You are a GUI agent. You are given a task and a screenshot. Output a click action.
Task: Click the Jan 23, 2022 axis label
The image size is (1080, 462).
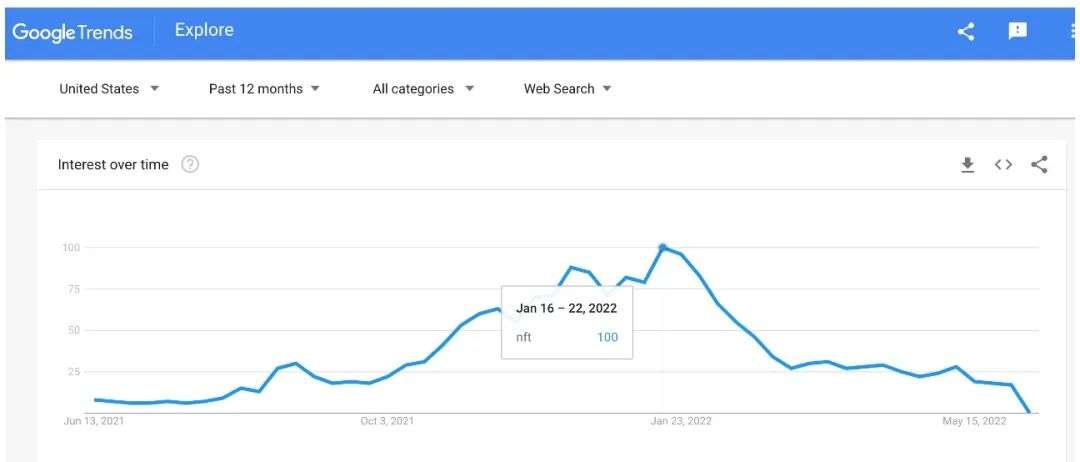pos(681,421)
